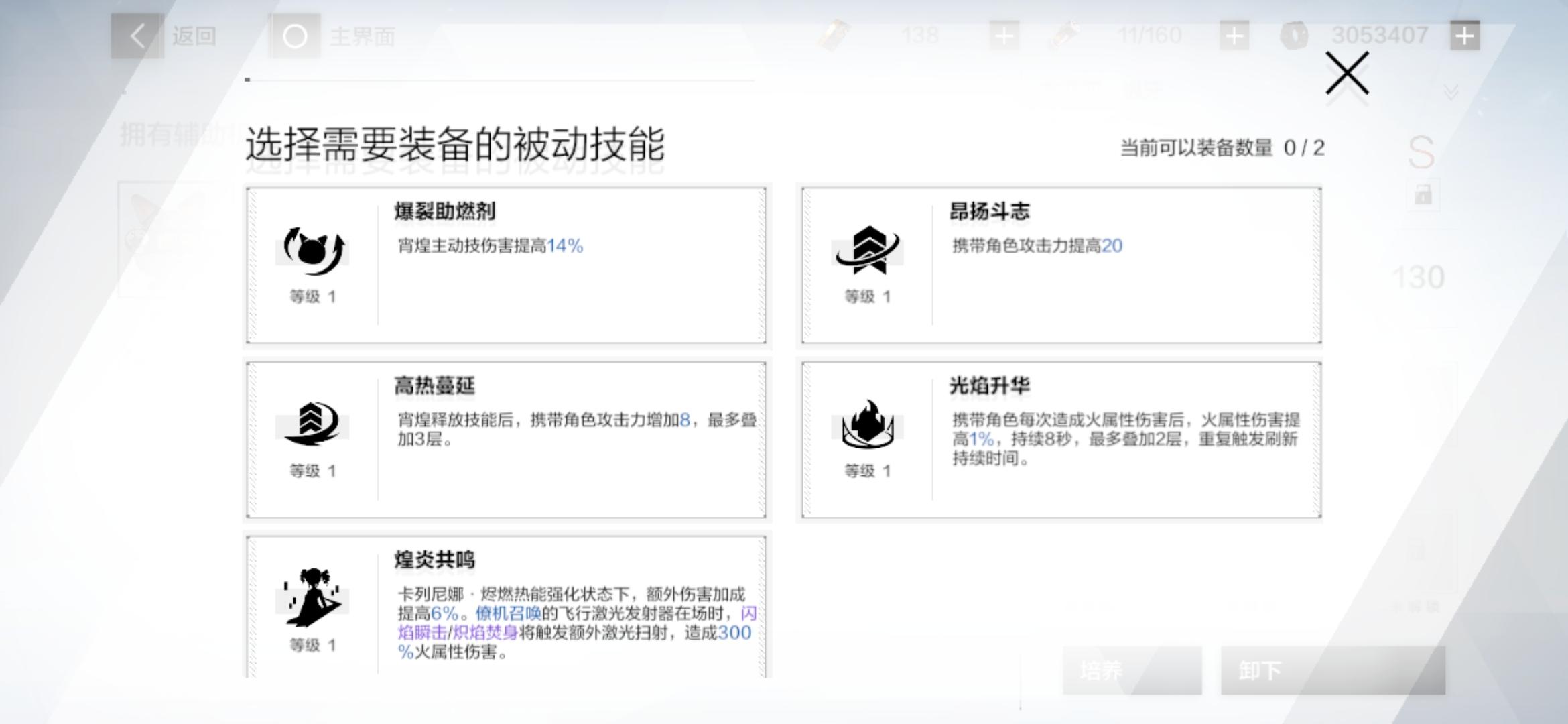This screenshot has width=1568, height=724.
Task: Add more of the 11/160 stamina resource
Action: click(1234, 36)
